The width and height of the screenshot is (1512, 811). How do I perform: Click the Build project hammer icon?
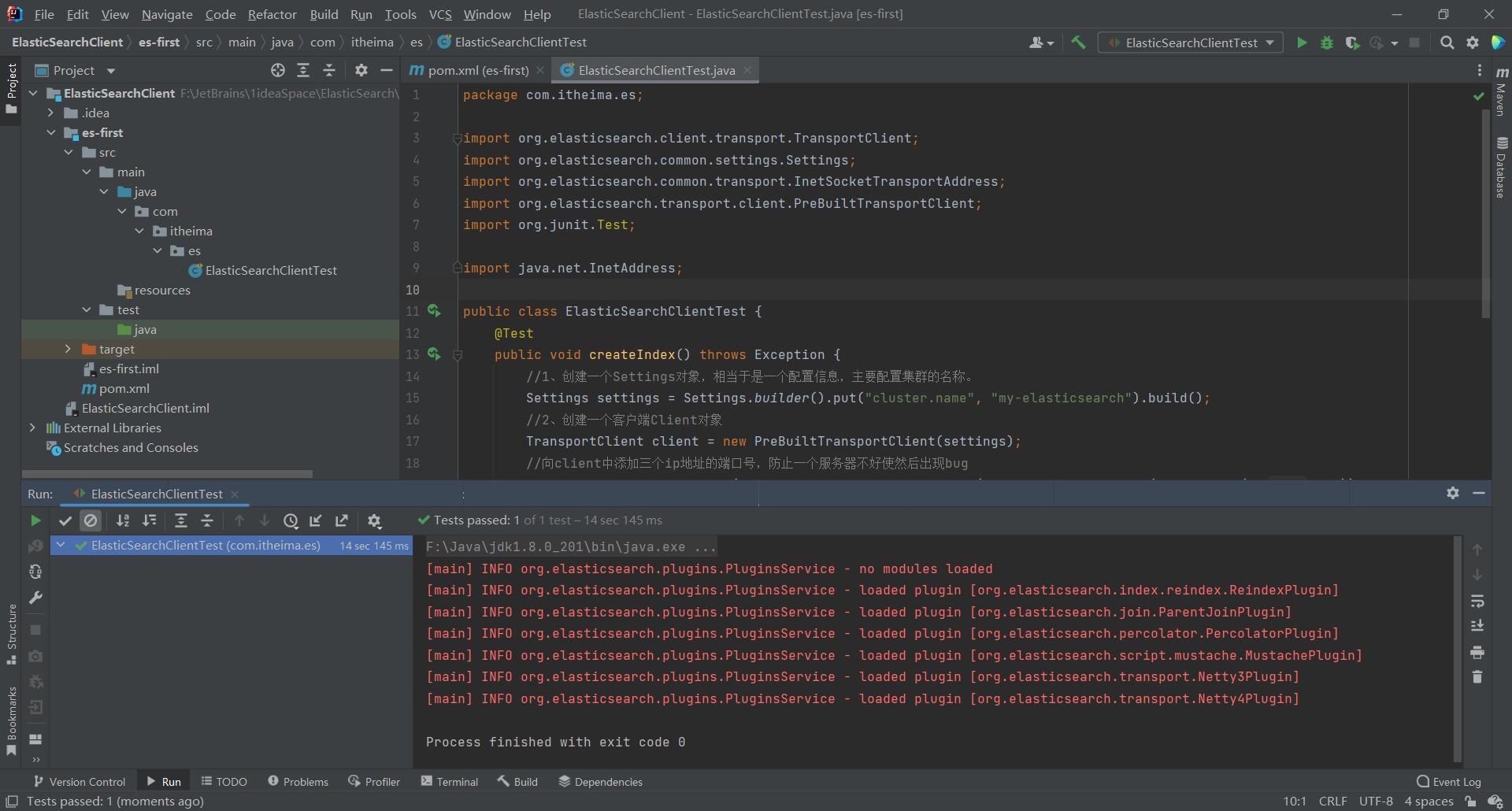point(1078,43)
